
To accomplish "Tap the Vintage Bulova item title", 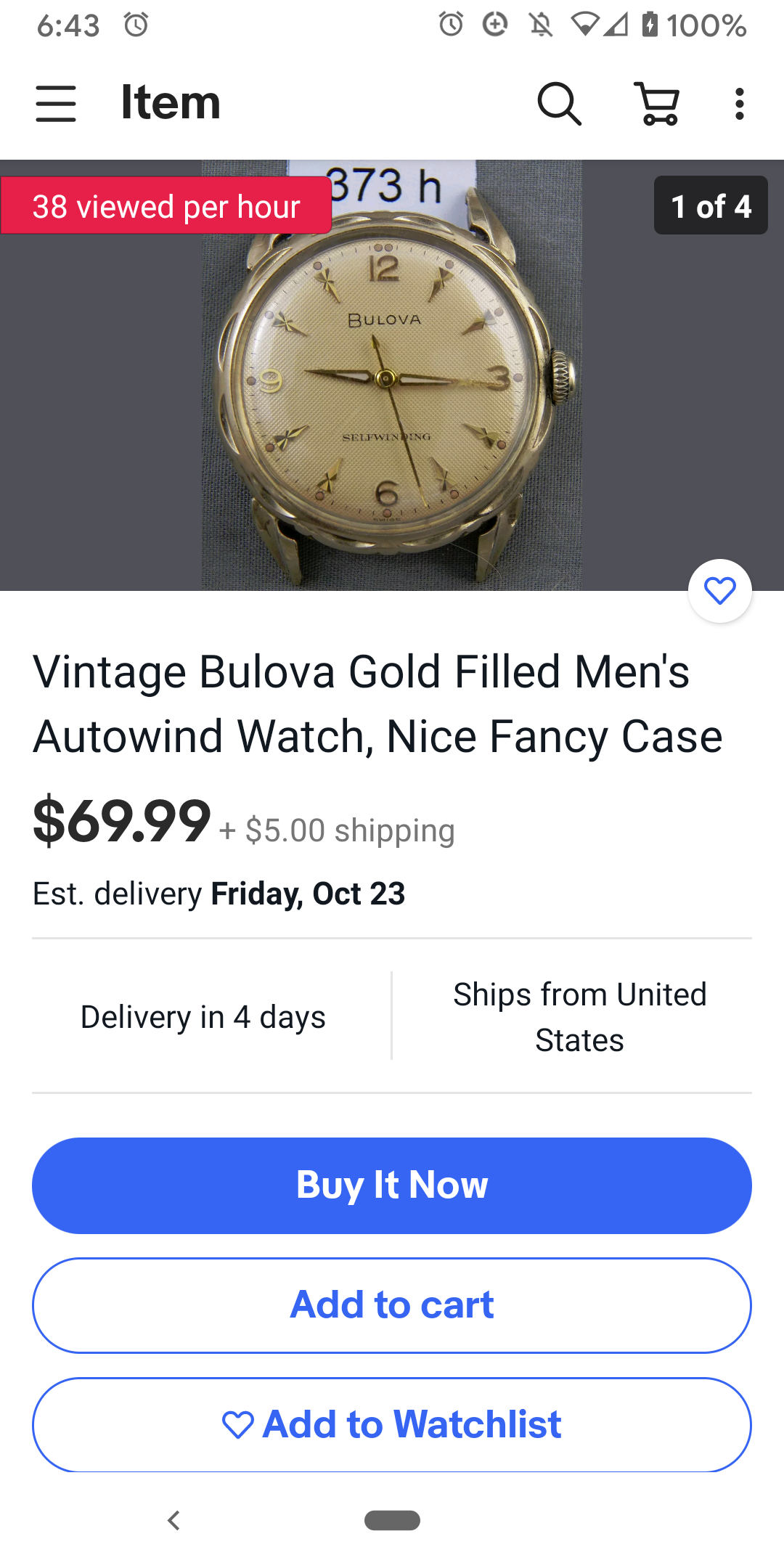I will pyautogui.click(x=377, y=703).
